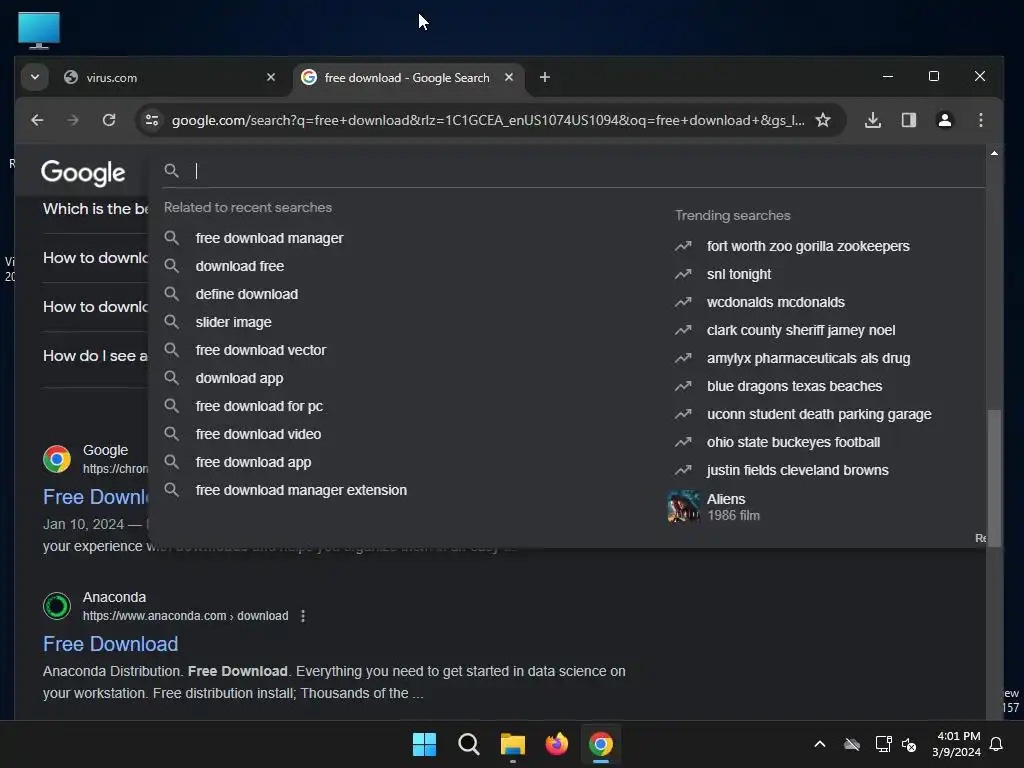Open Chrome downloads icon
1024x768 pixels.
(x=872, y=120)
